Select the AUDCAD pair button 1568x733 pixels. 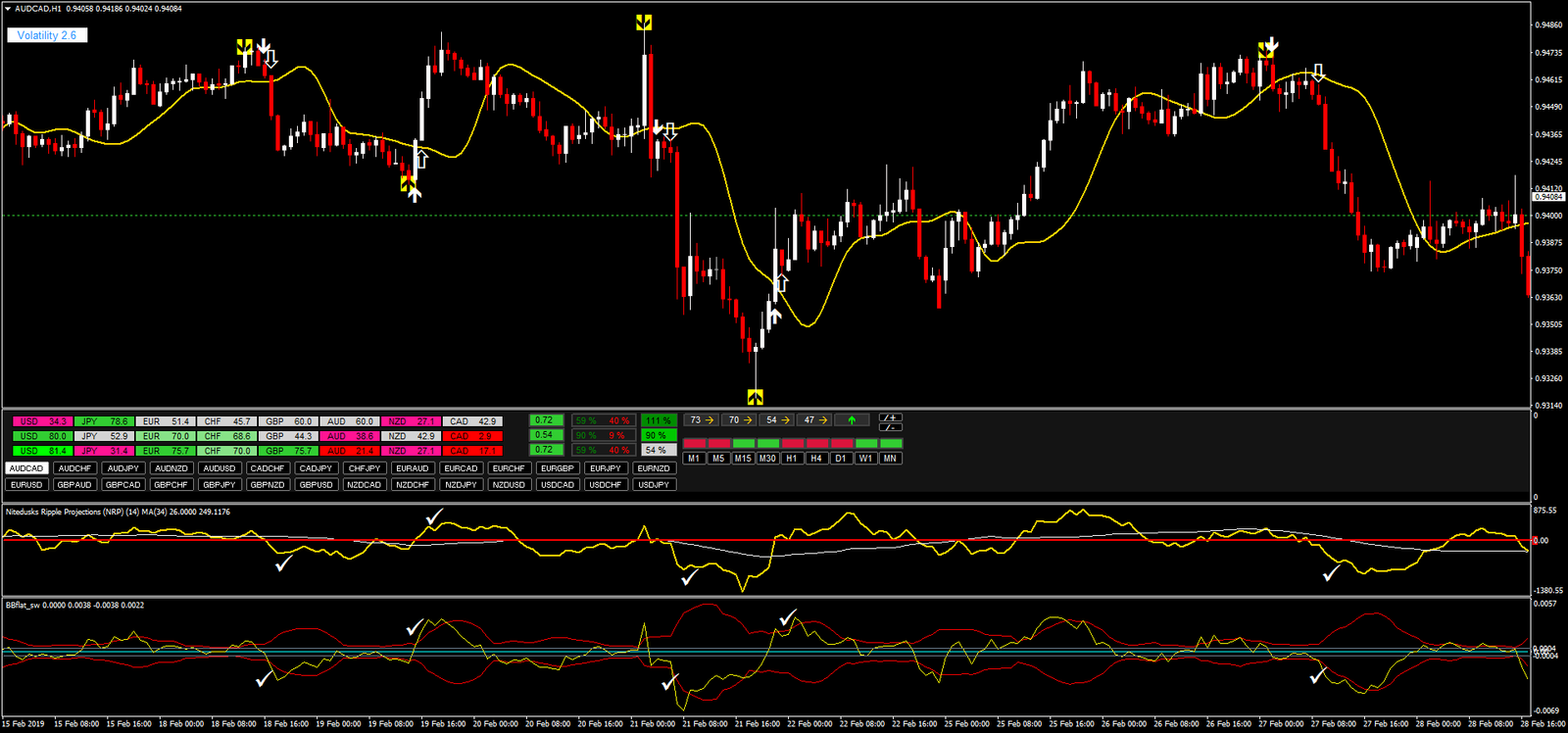click(26, 468)
